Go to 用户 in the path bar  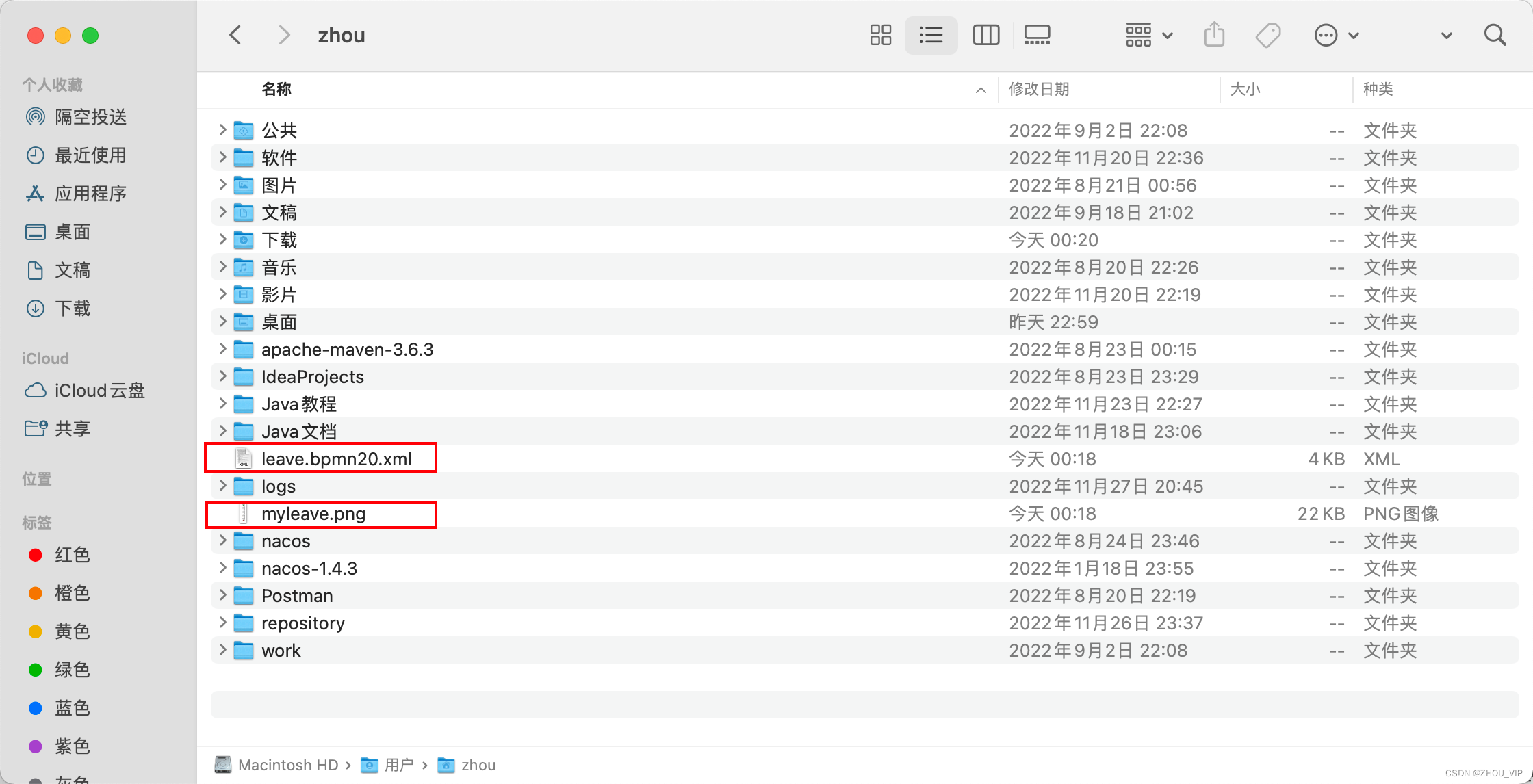coord(398,765)
